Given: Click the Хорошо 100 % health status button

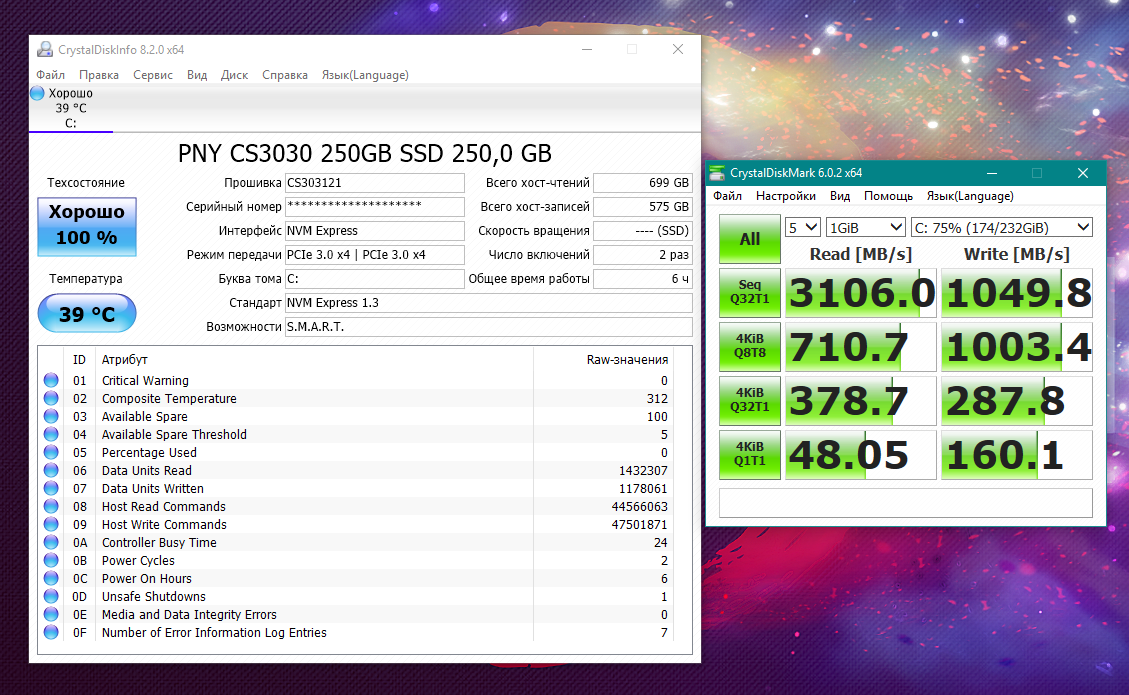Looking at the screenshot, I should pos(87,227).
